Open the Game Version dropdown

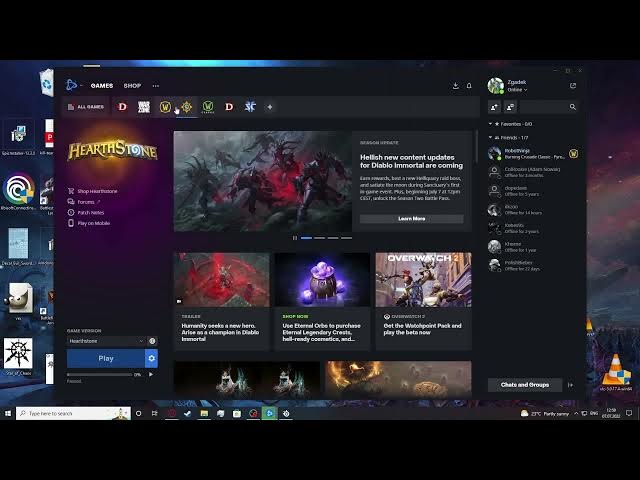tap(106, 341)
